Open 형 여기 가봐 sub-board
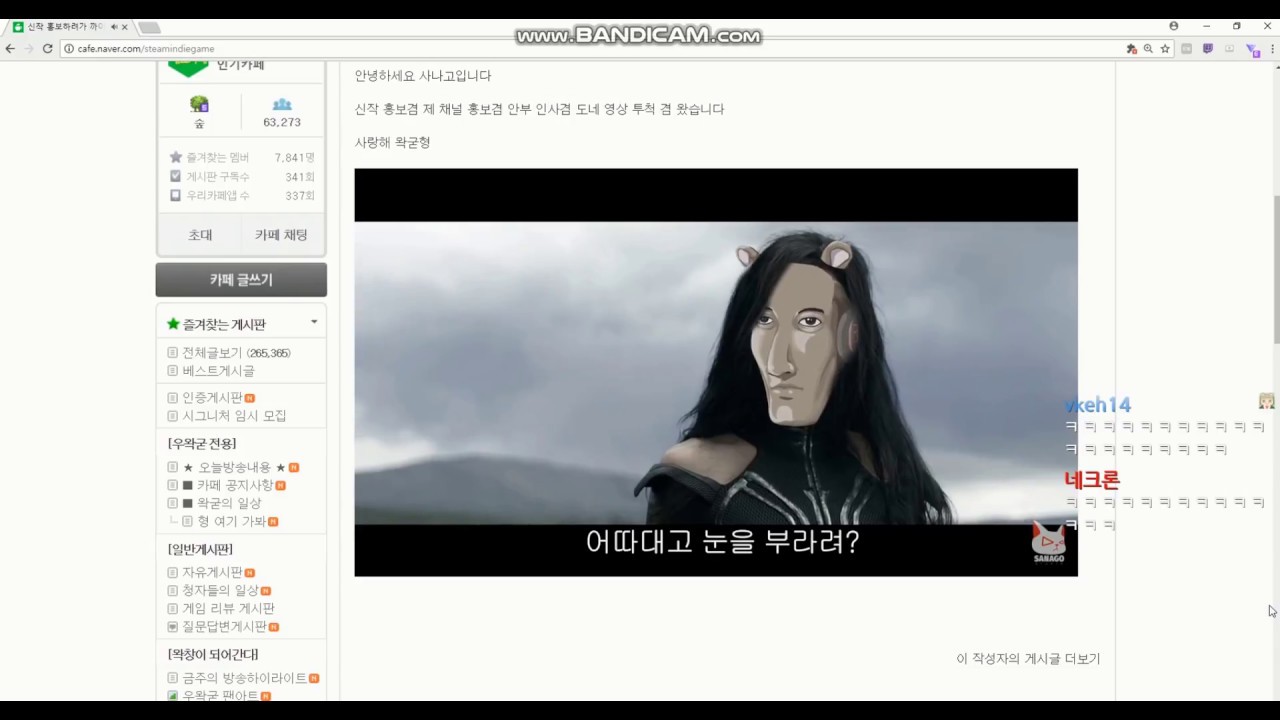 (231, 522)
